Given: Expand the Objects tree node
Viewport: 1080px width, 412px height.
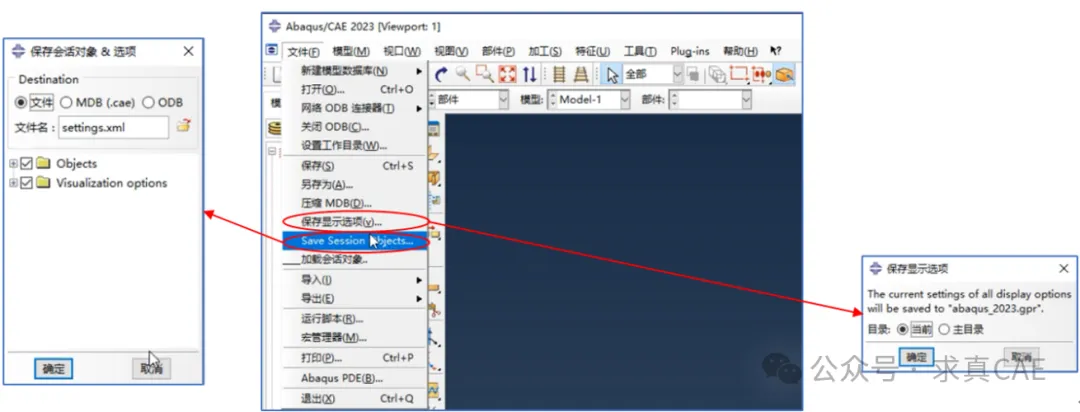Looking at the screenshot, I should tap(13, 164).
